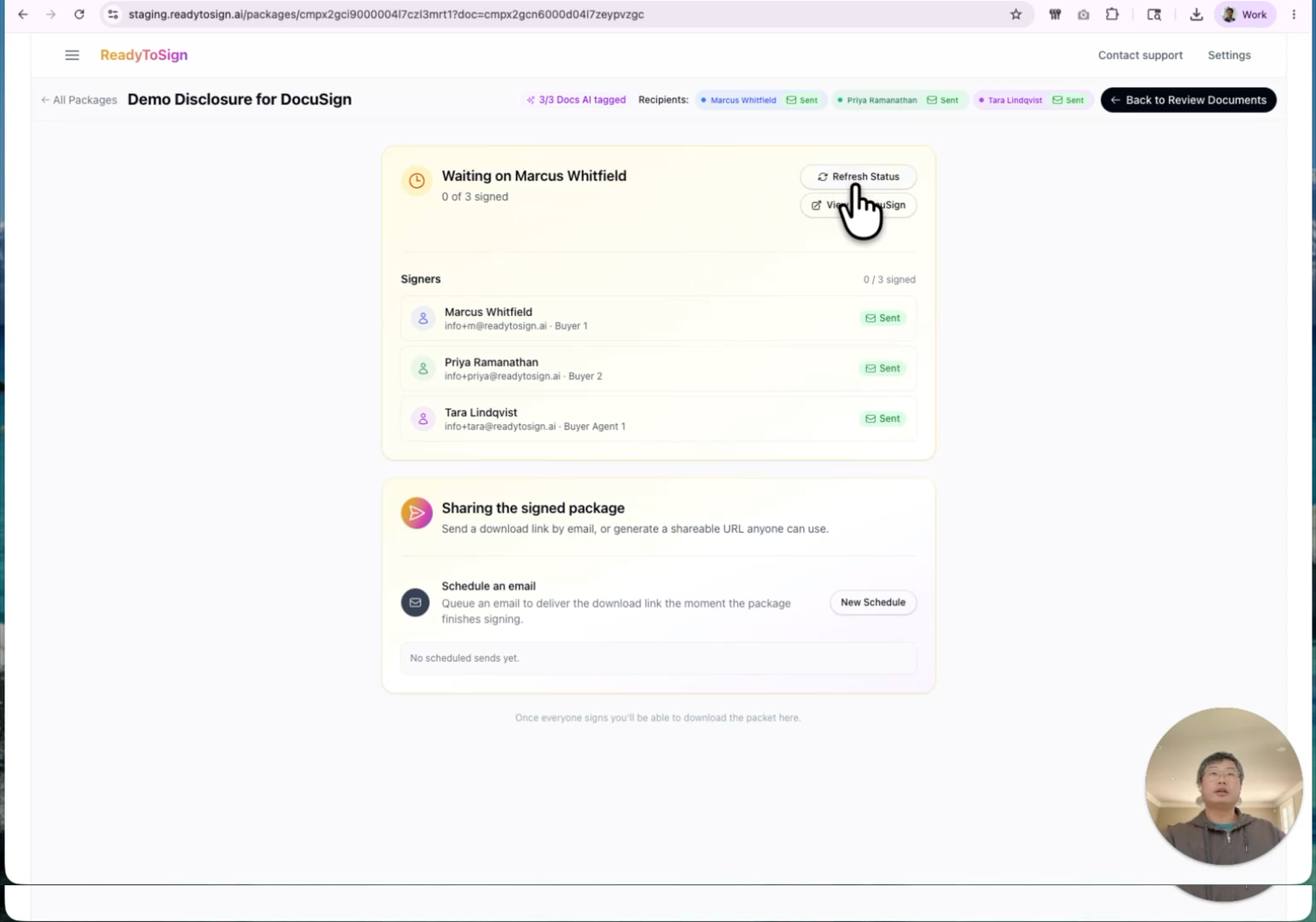Click '0 / 3 signed' counter

point(889,280)
